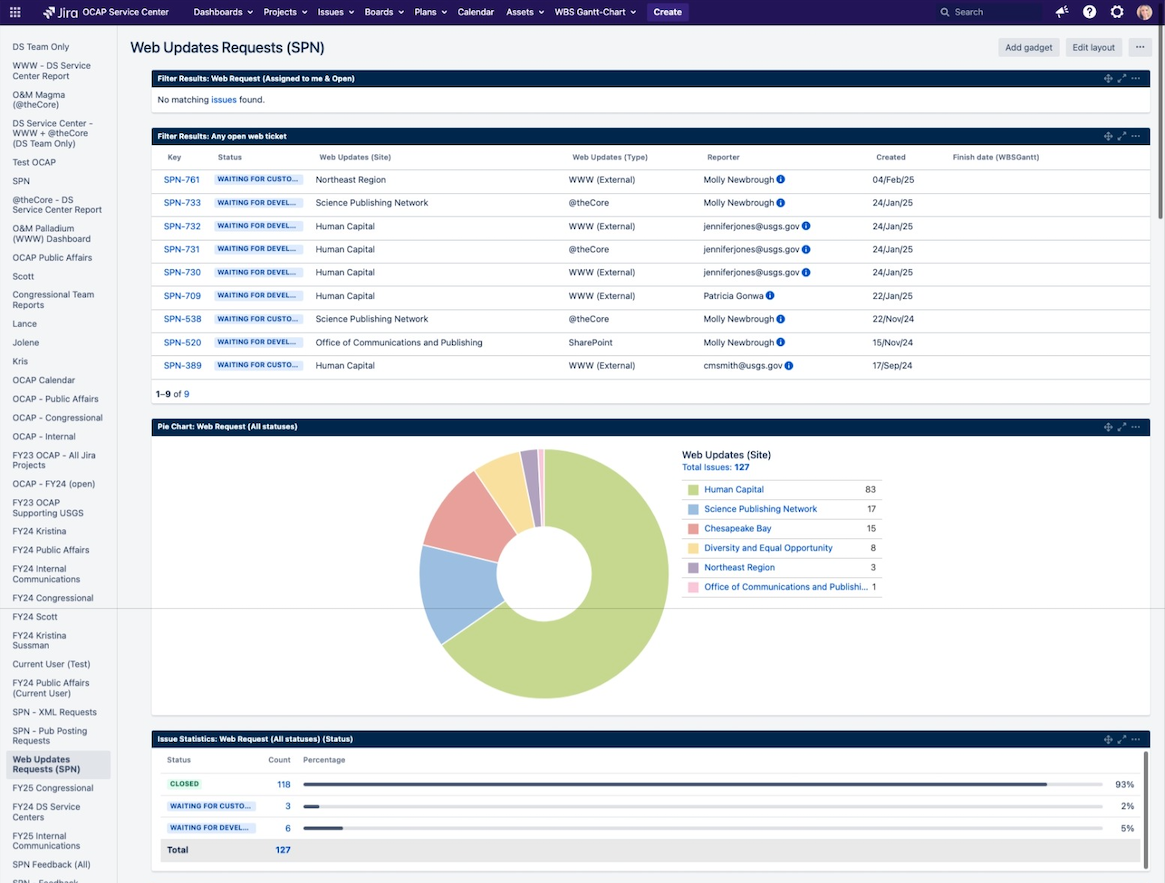Screen dimensions: 1165x883
Task: Click the Jira search field
Action: 988,12
